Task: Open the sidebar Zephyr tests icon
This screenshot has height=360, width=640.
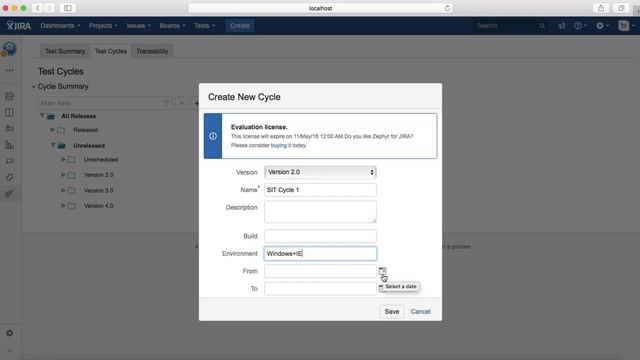Action: click(9, 194)
